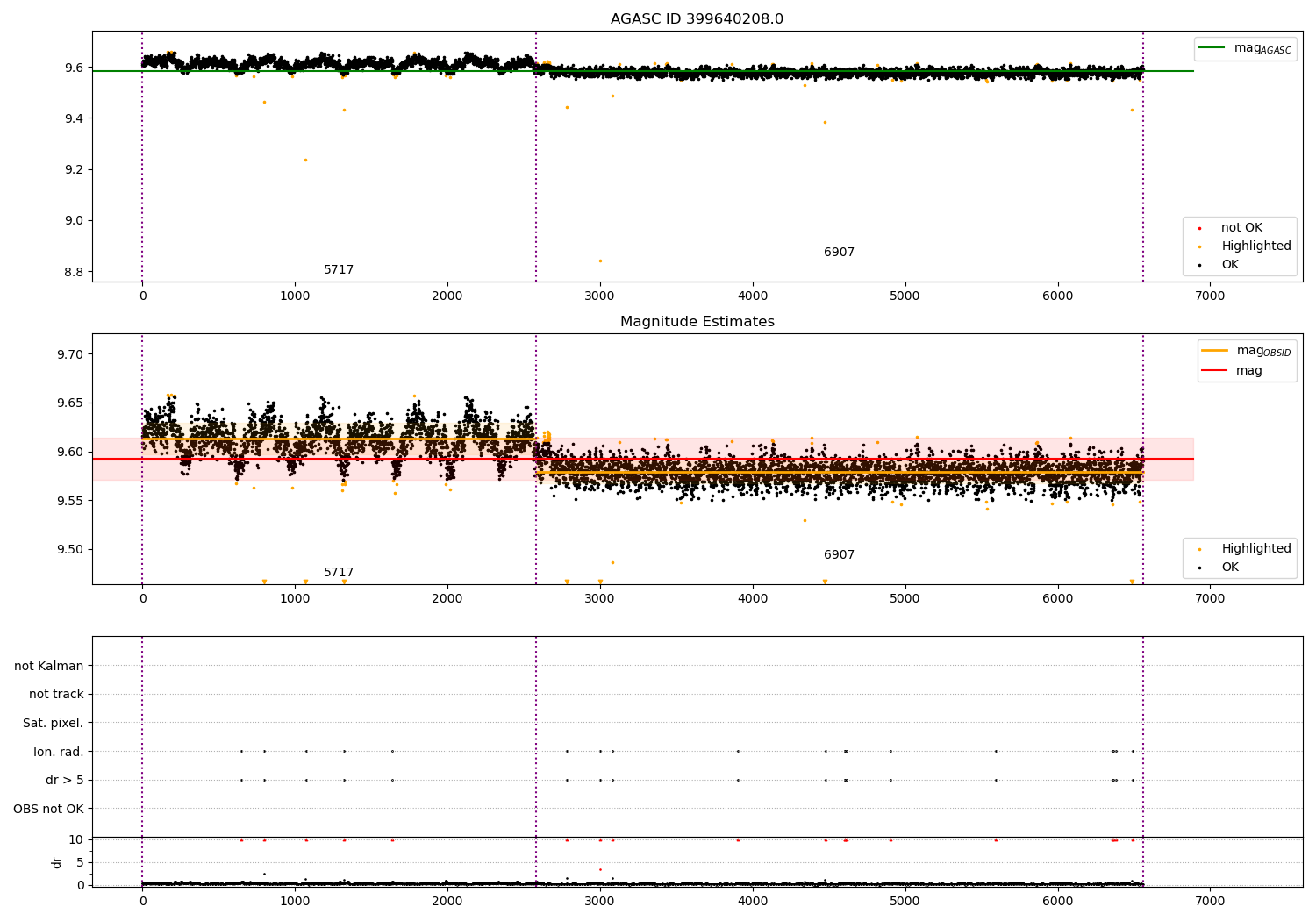This screenshot has height=921, width=1316.
Task: Click the green mag AGASC legend line
Action: pos(1212,48)
